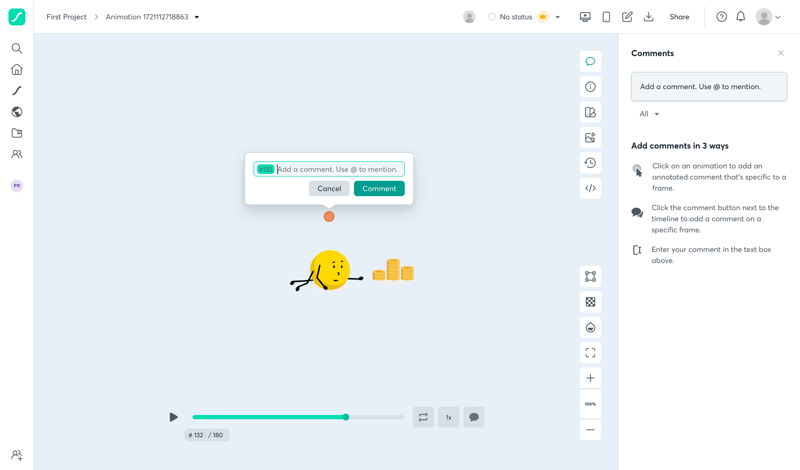Screen dimensions: 800x470
Task: Click the popup comment input field
Action: pyautogui.click(x=329, y=169)
